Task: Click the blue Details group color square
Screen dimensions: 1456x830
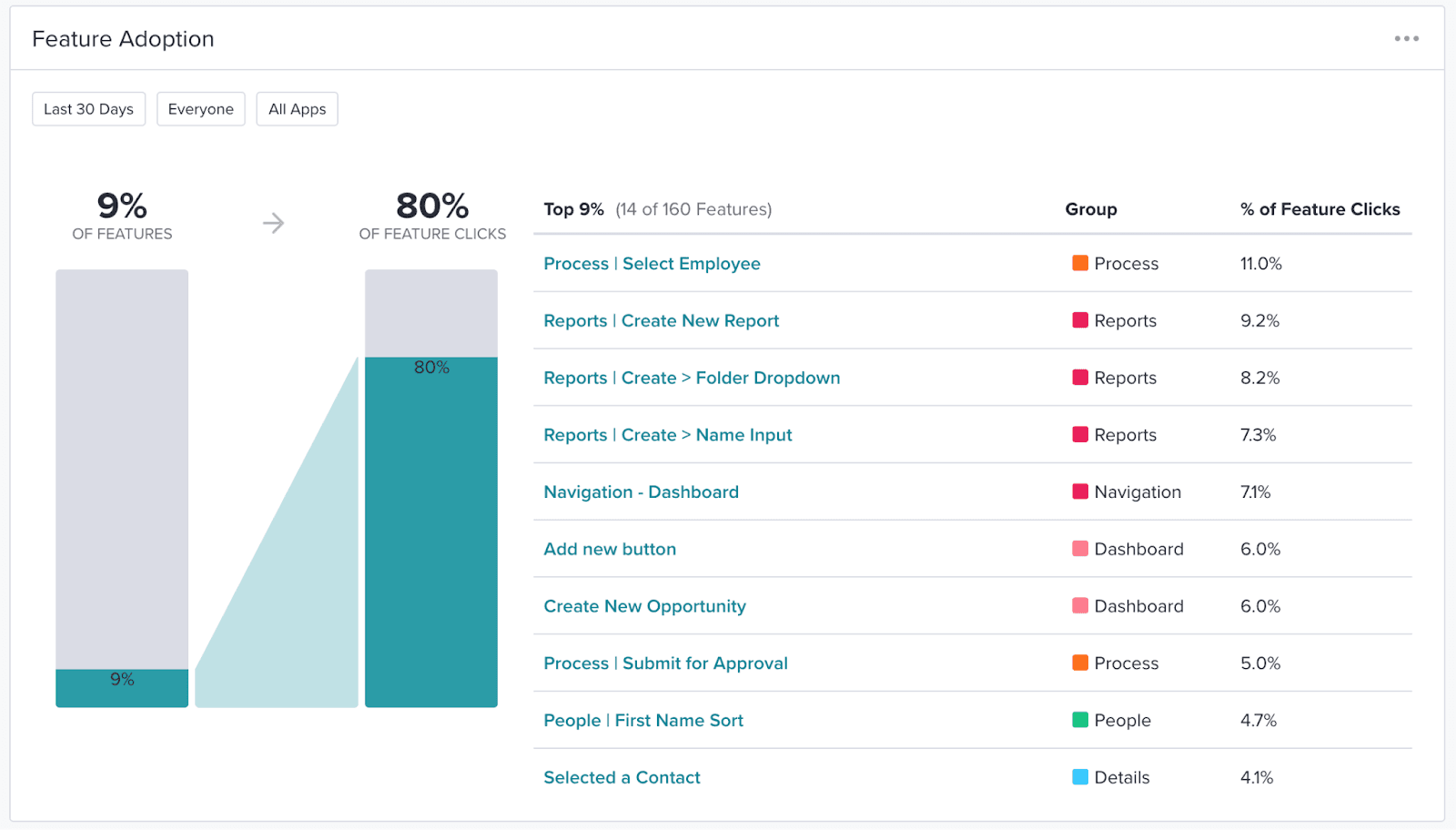Action: coord(1080,777)
